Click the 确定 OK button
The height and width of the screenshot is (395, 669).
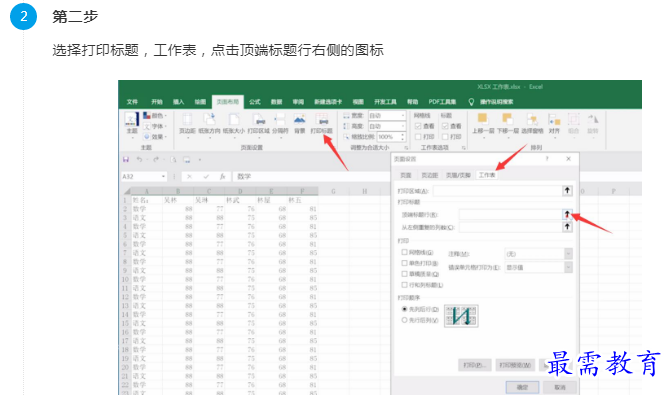pos(522,387)
